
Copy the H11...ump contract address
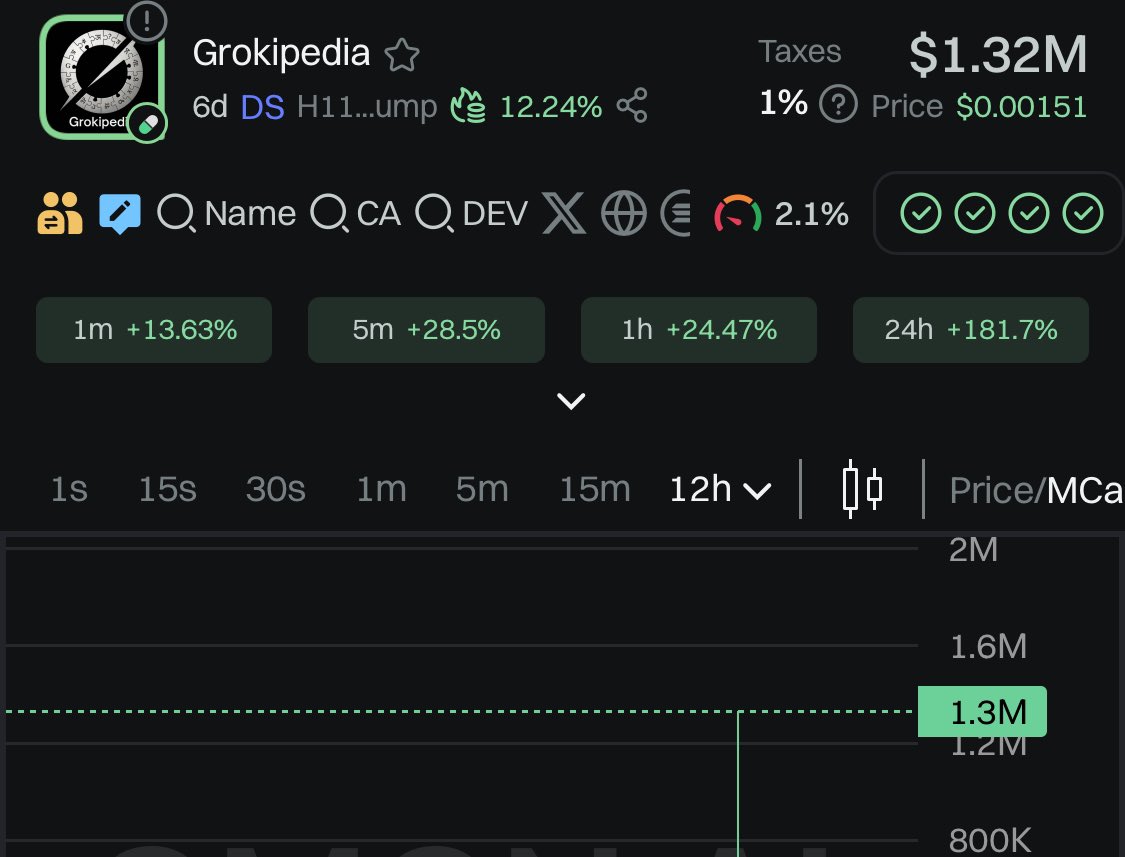click(367, 107)
